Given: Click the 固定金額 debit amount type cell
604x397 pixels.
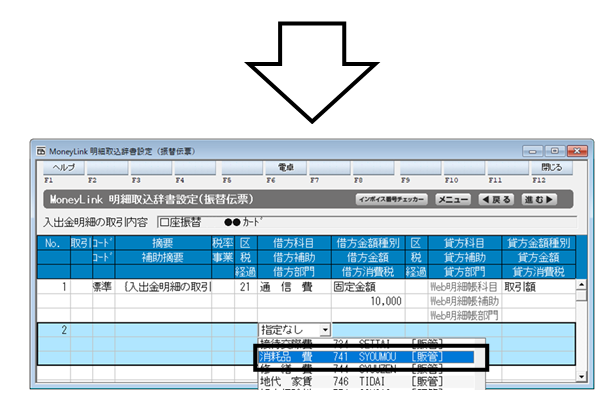Looking at the screenshot, I should click(368, 286).
